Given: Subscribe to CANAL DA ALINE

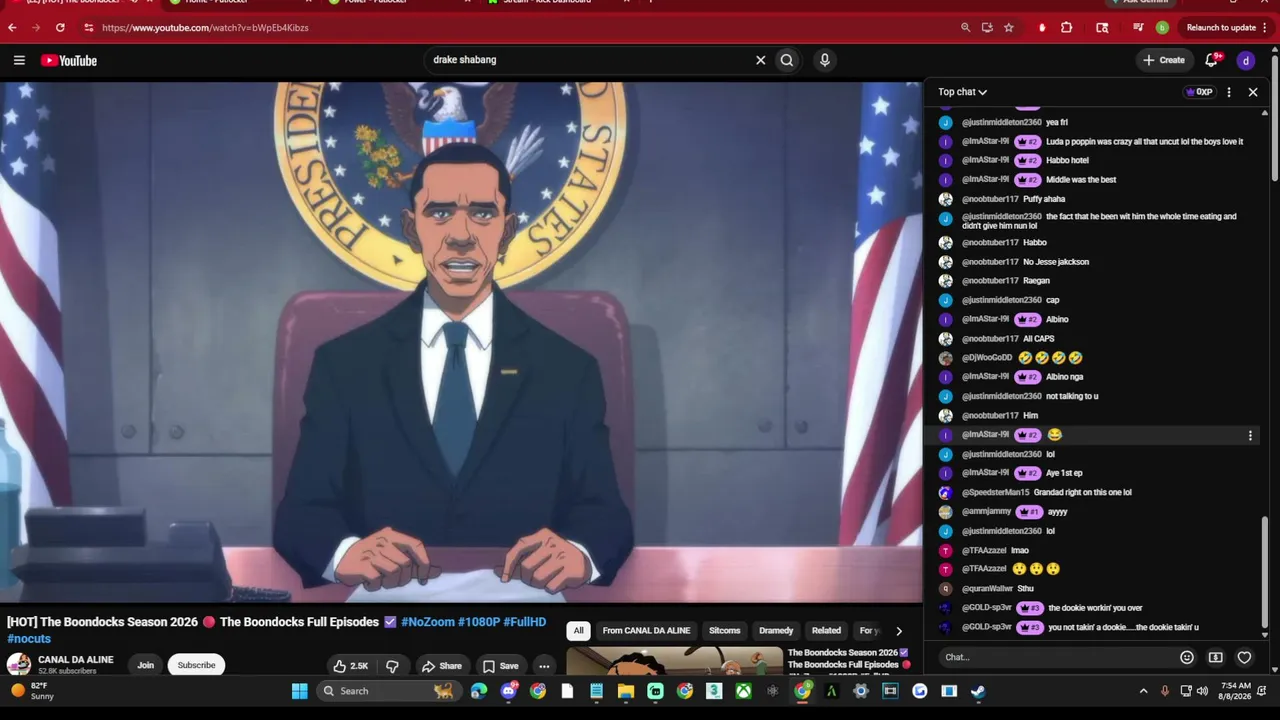Looking at the screenshot, I should pyautogui.click(x=196, y=665).
